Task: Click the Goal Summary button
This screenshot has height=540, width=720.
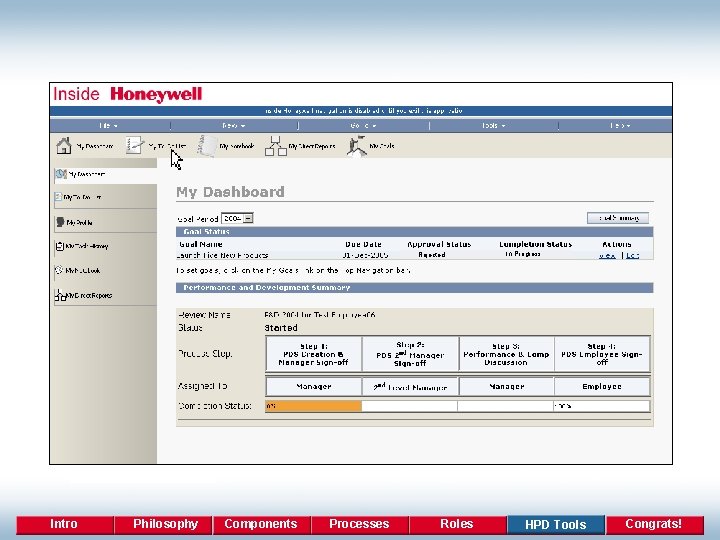Action: coord(618,218)
